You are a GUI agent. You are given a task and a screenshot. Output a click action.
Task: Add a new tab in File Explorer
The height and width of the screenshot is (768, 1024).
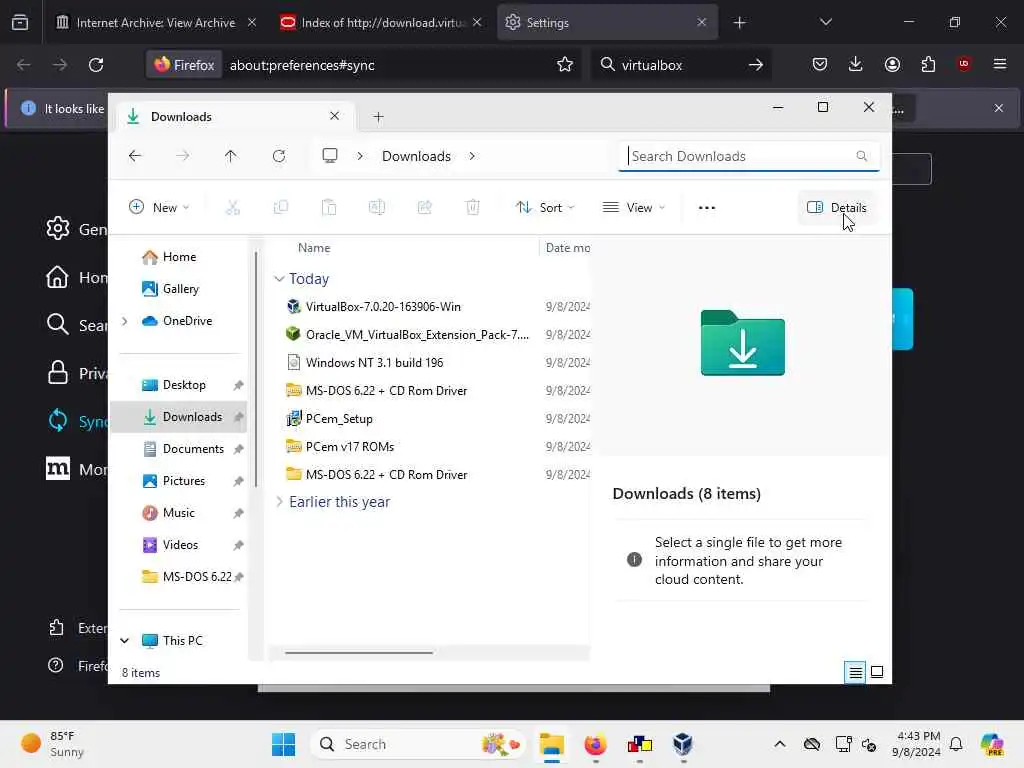point(378,117)
